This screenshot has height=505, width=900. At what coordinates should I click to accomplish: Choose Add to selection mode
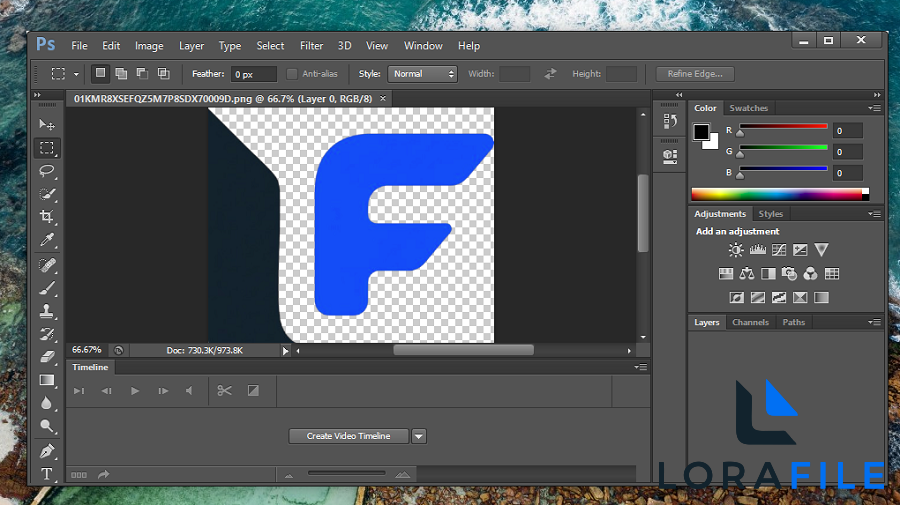[121, 73]
